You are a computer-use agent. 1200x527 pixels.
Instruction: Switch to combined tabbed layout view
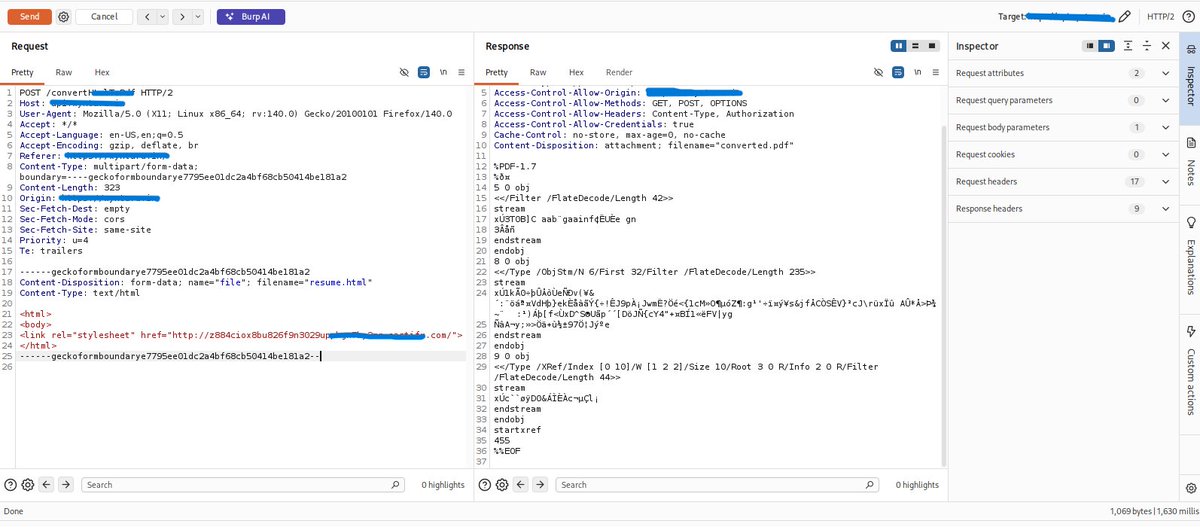pyautogui.click(x=932, y=46)
